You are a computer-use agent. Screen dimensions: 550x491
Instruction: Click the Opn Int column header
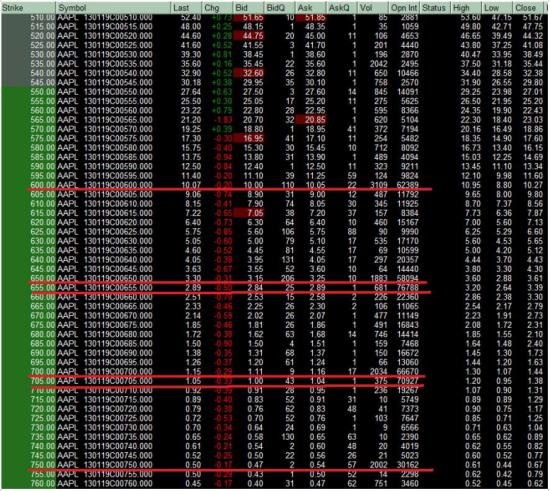pyautogui.click(x=404, y=8)
